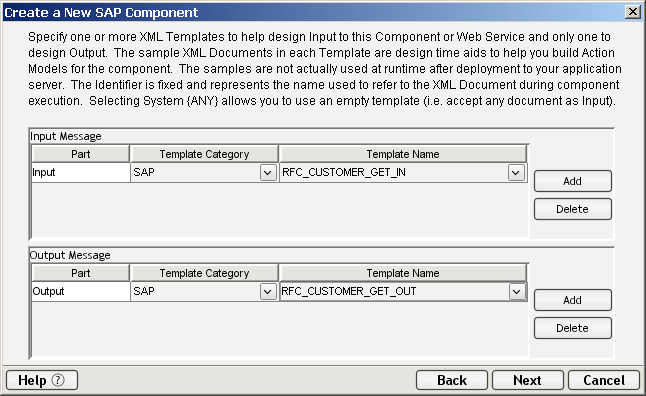Select the Output part cell
The height and width of the screenshot is (396, 646).
coord(81,292)
